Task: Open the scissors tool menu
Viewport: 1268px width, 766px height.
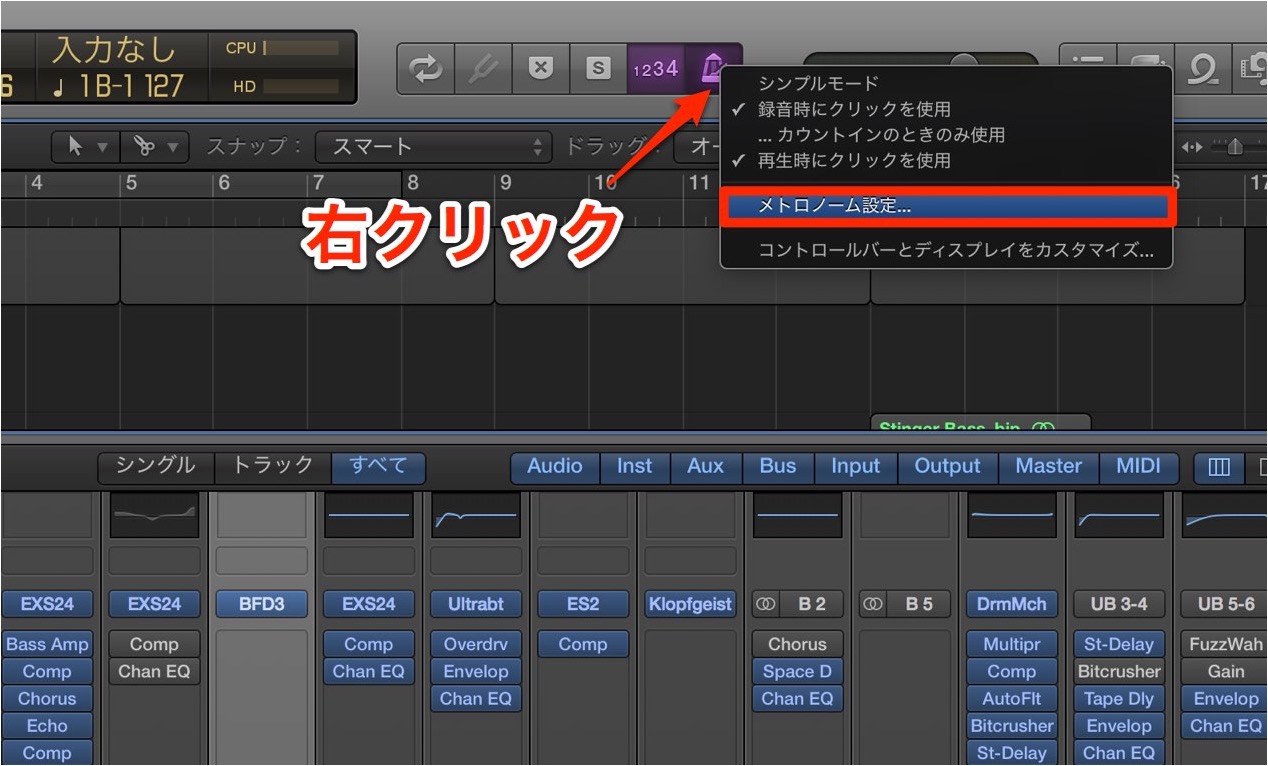Action: pyautogui.click(x=155, y=147)
